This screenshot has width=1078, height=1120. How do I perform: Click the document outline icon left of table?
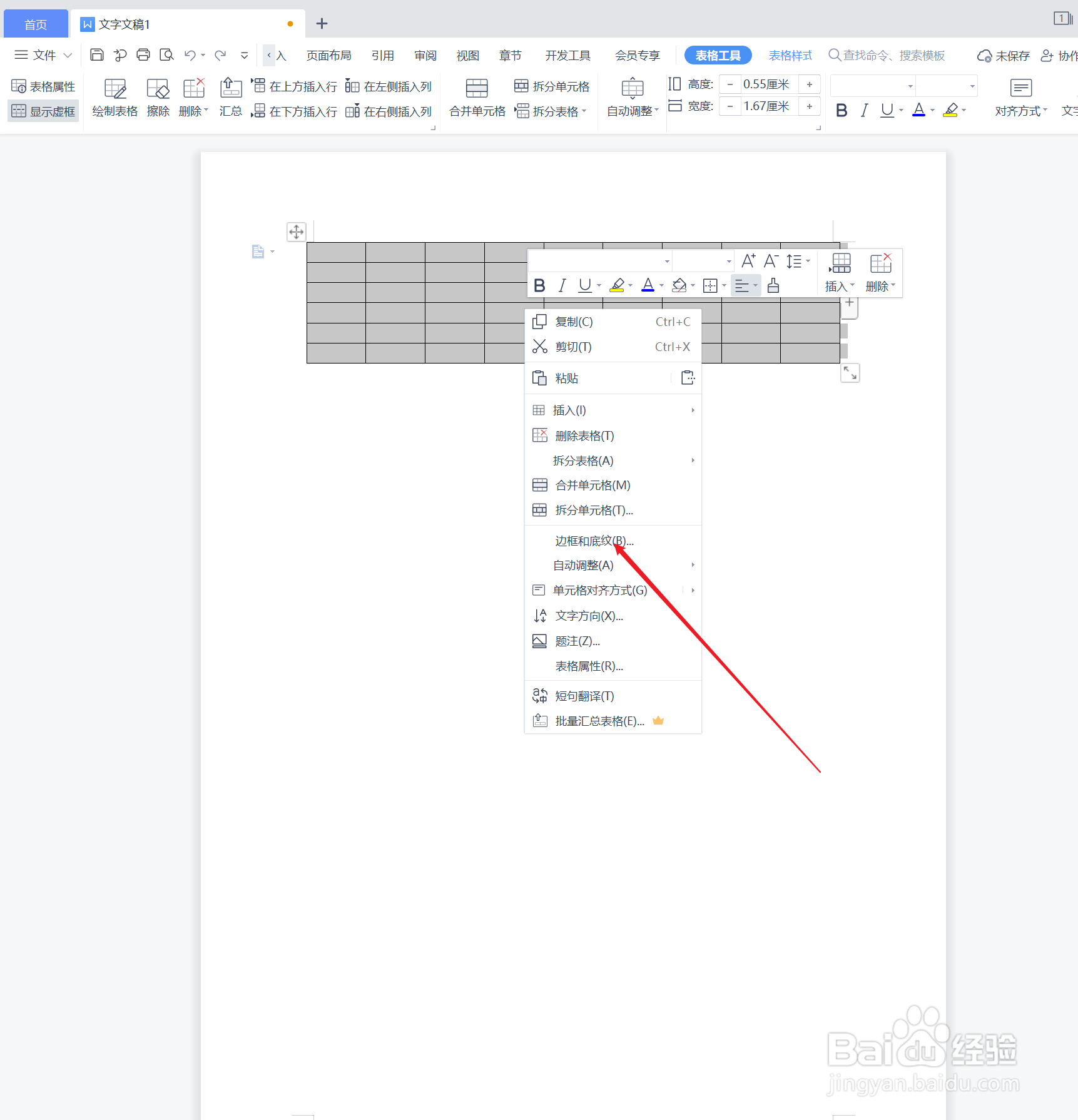point(258,252)
